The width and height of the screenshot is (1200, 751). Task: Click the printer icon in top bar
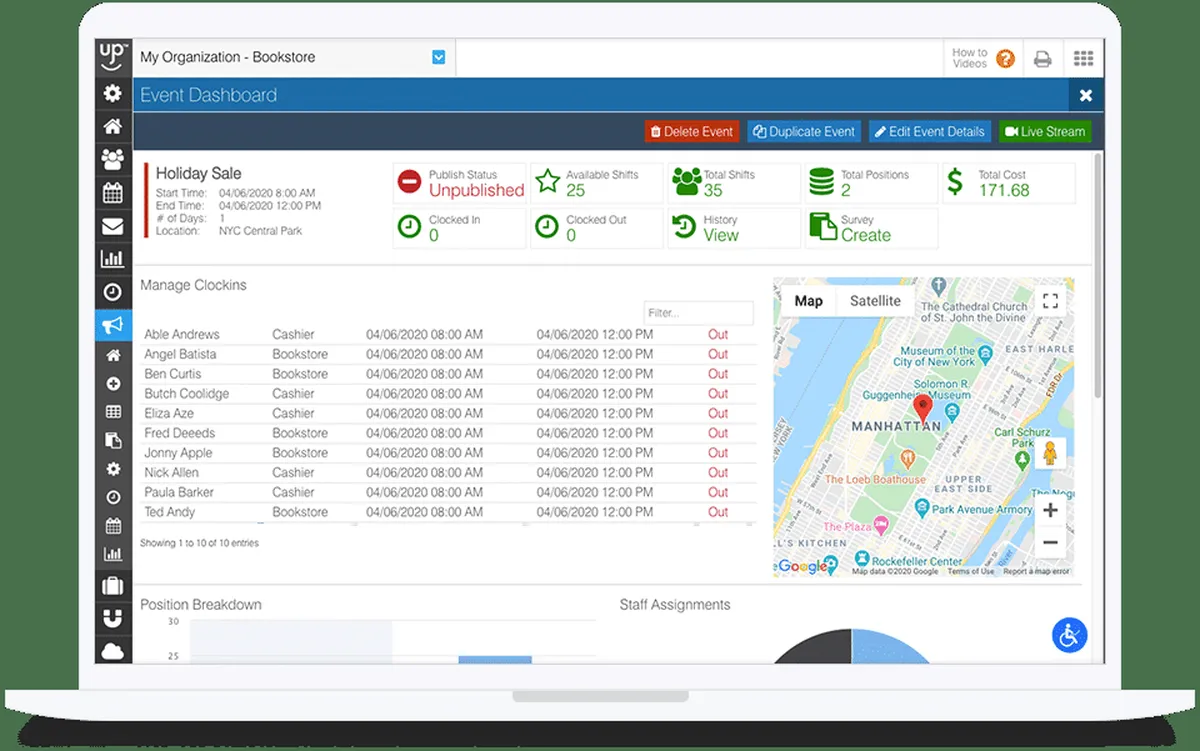(1042, 59)
